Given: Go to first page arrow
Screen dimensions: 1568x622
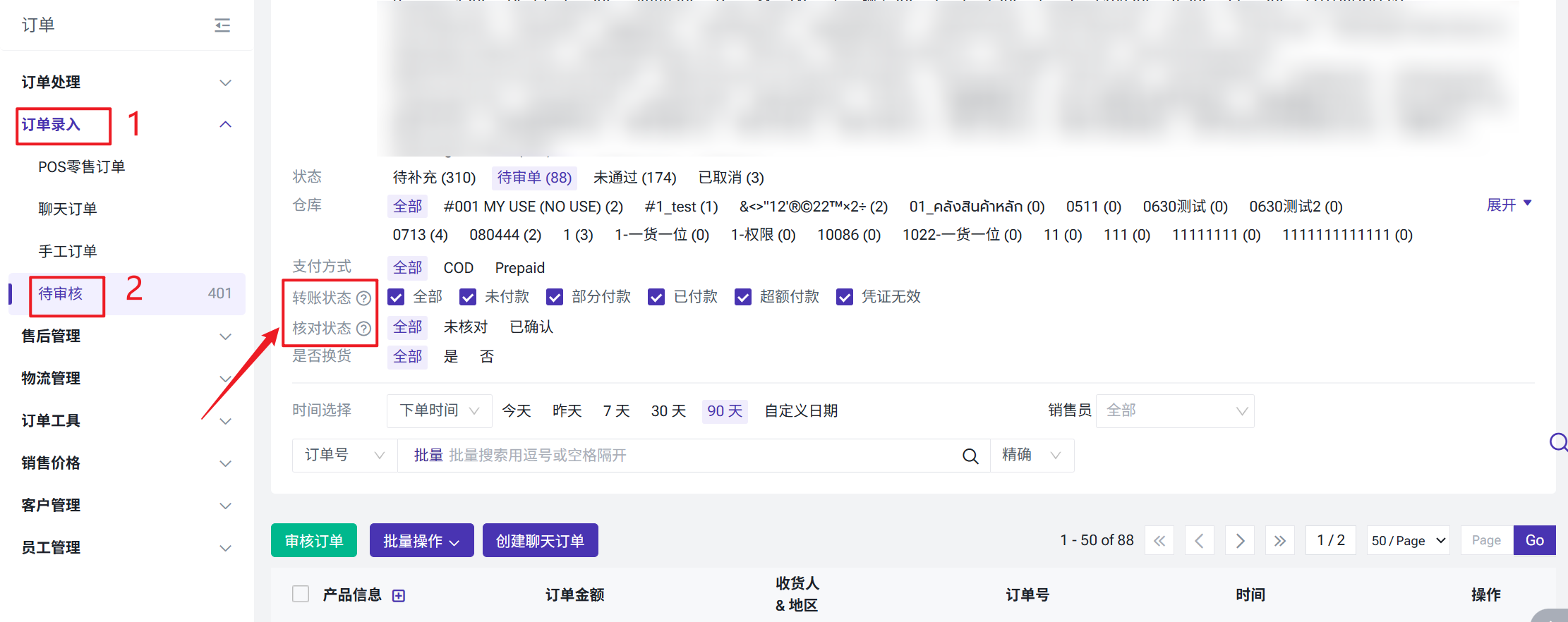Looking at the screenshot, I should click(1159, 541).
